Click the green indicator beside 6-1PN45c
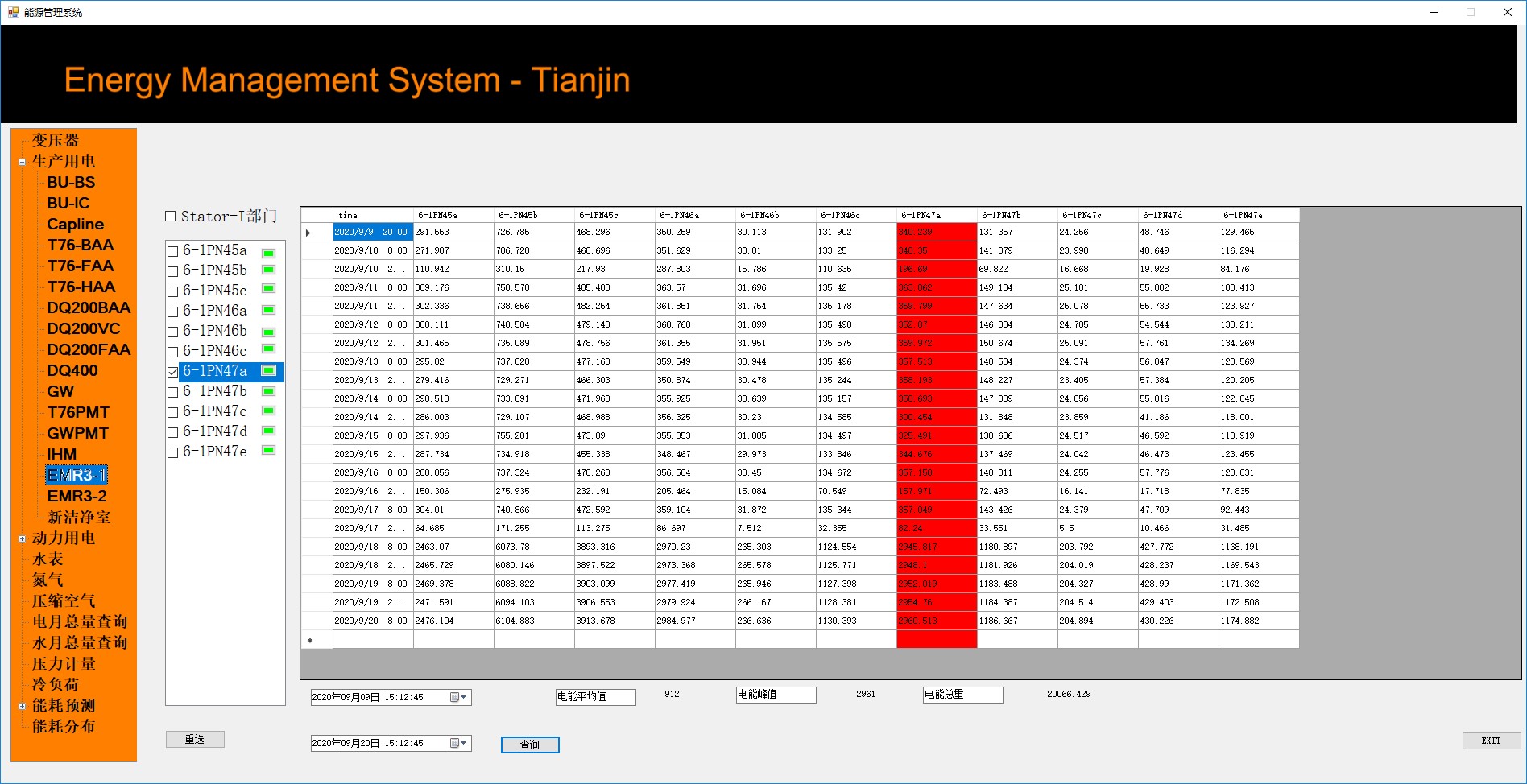This screenshot has width=1527, height=784. pyautogui.click(x=269, y=288)
